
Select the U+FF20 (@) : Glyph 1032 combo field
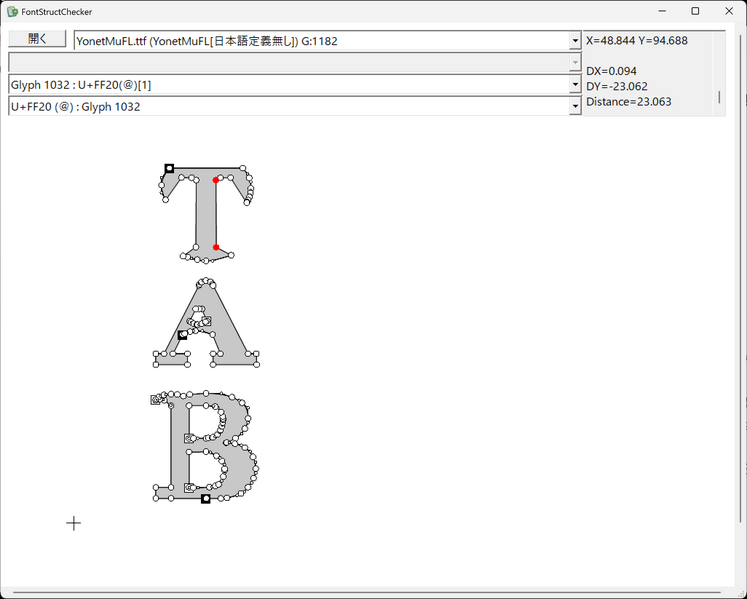tap(295, 106)
